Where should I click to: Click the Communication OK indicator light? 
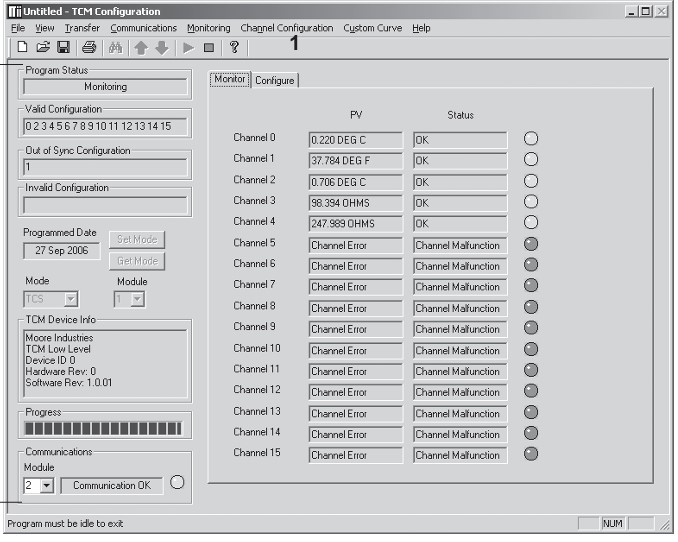[x=177, y=483]
